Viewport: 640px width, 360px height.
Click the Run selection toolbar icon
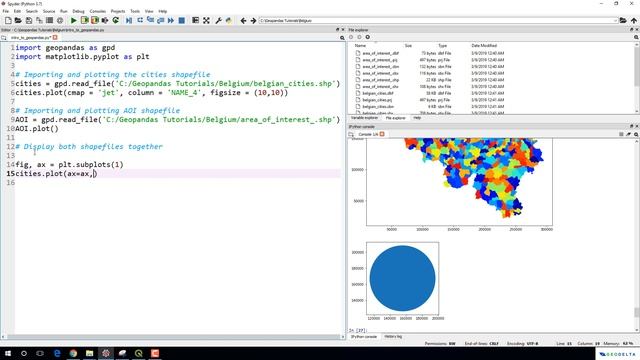(x=105, y=20)
